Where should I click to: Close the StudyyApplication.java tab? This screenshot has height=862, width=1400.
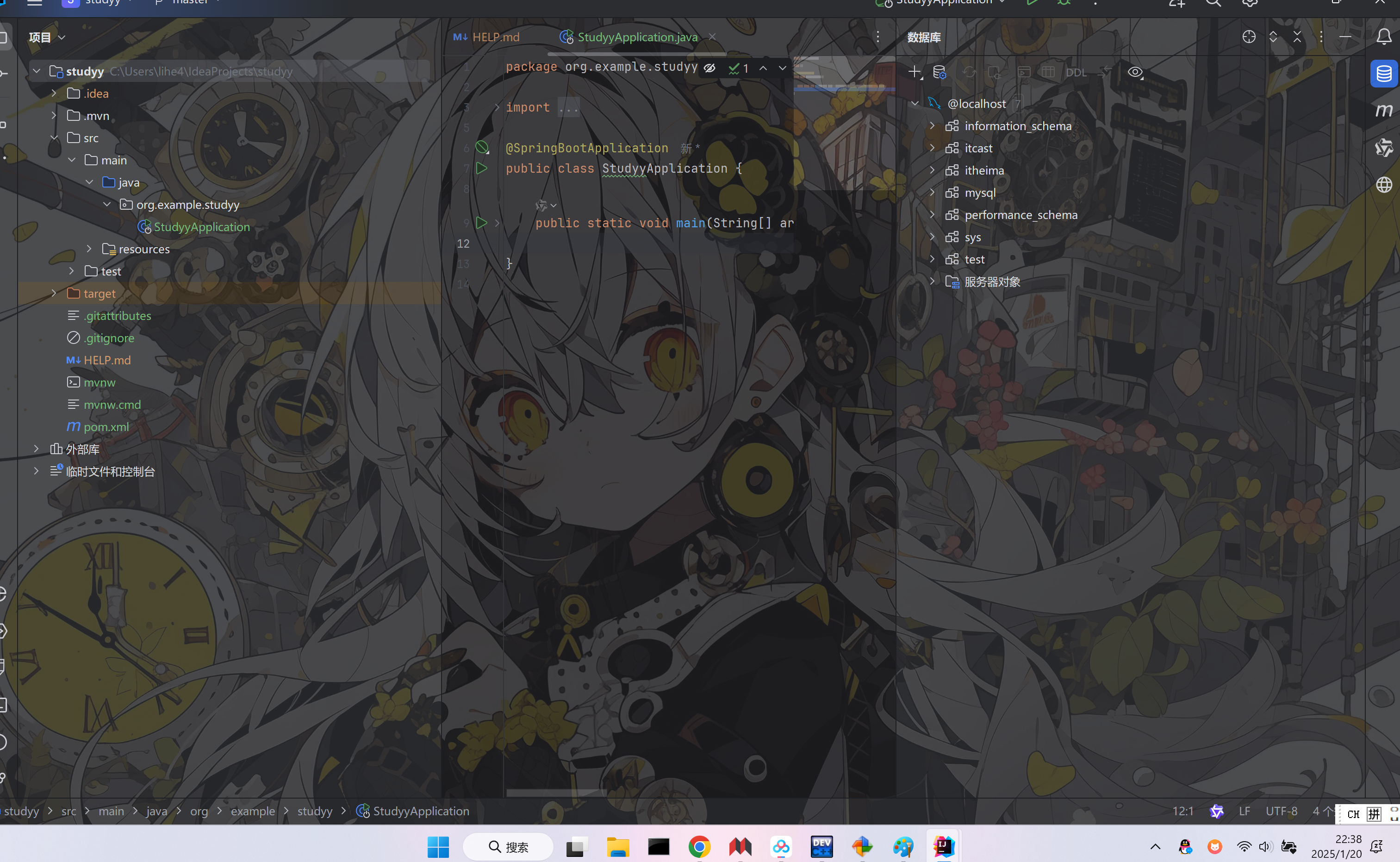pyautogui.click(x=712, y=37)
